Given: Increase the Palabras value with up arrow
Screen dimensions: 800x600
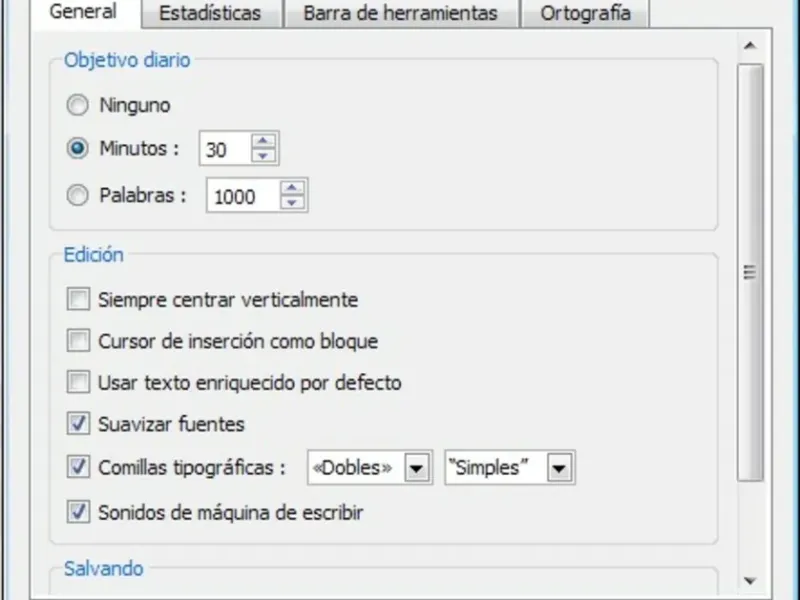Looking at the screenshot, I should 292,188.
